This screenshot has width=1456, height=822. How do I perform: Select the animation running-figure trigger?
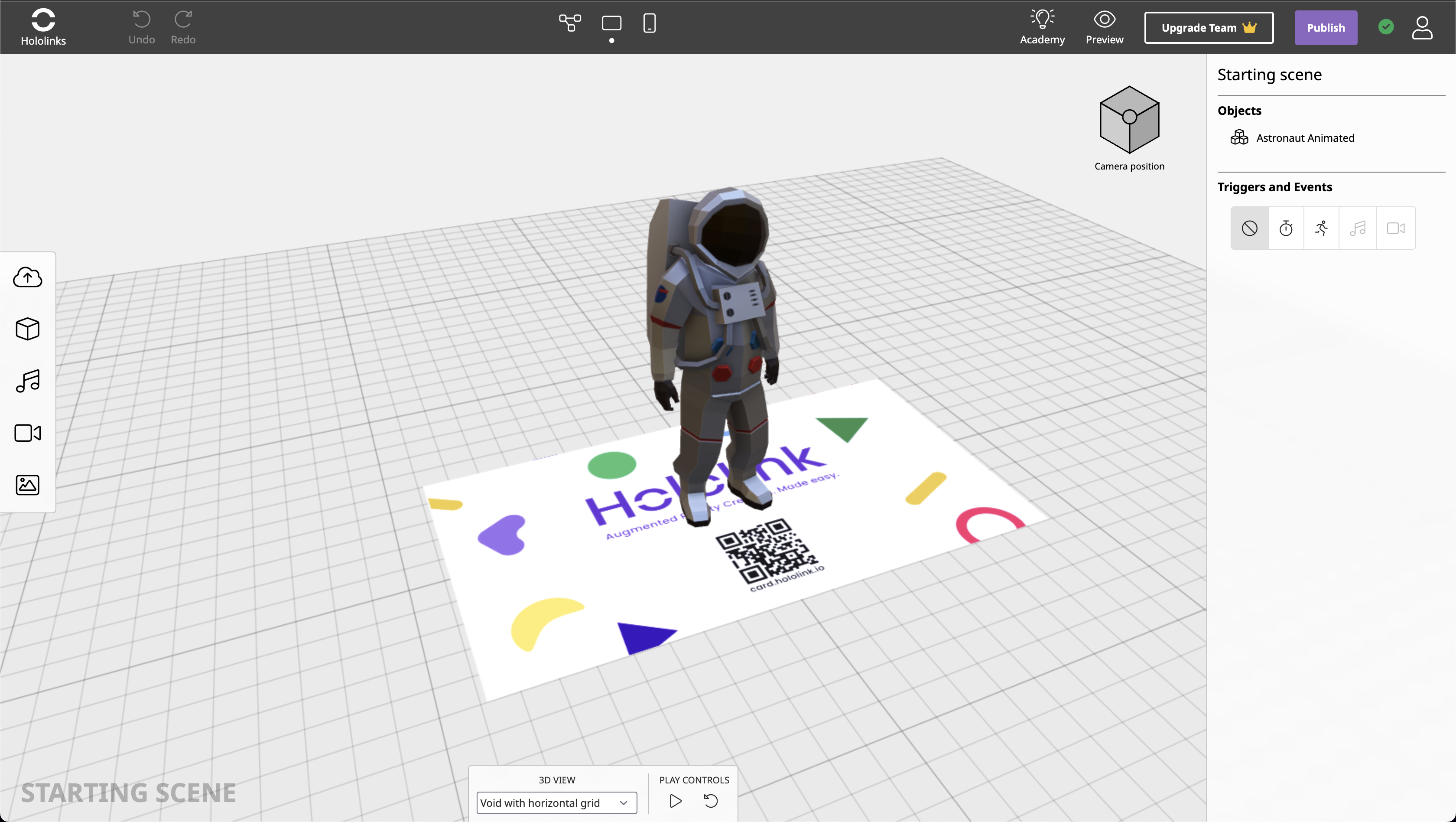point(1322,228)
